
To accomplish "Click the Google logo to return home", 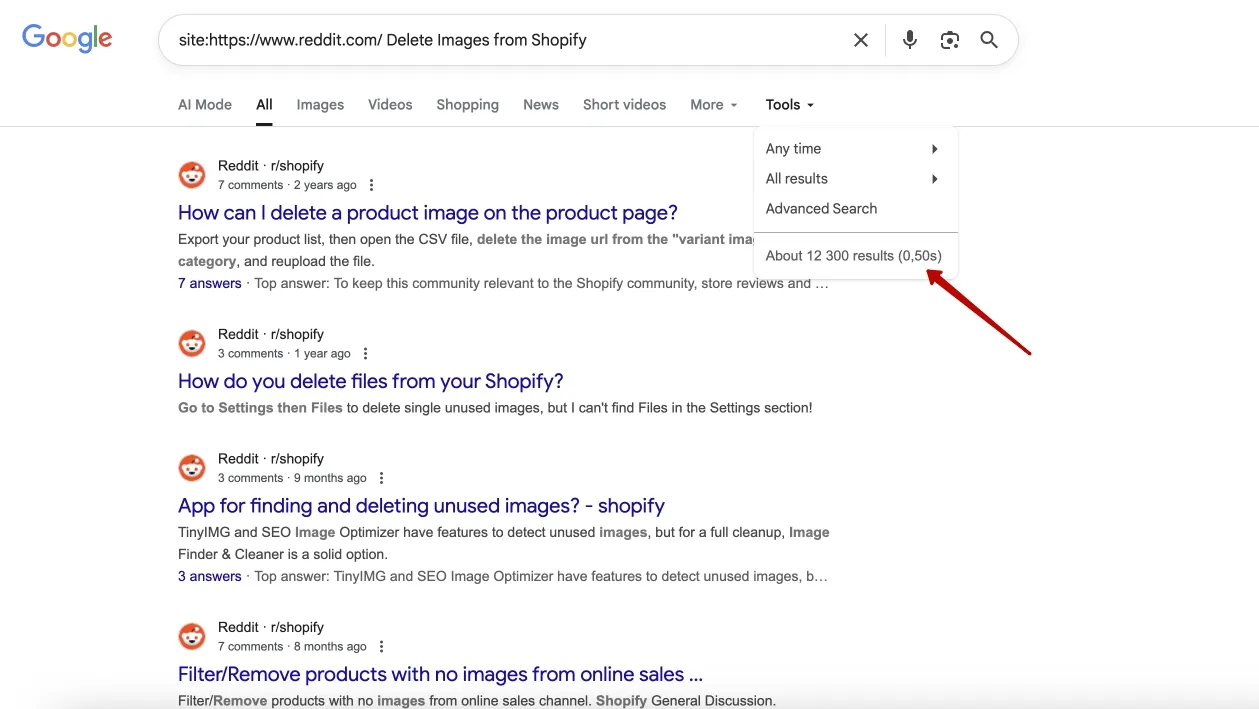I will (66, 38).
